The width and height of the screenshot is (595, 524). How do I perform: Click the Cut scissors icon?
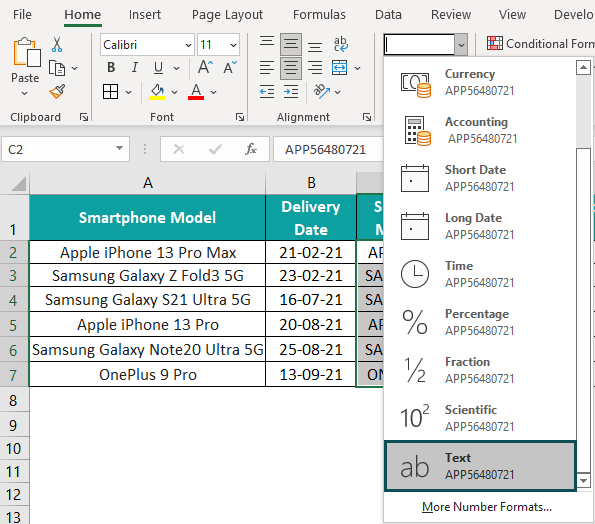coord(57,44)
